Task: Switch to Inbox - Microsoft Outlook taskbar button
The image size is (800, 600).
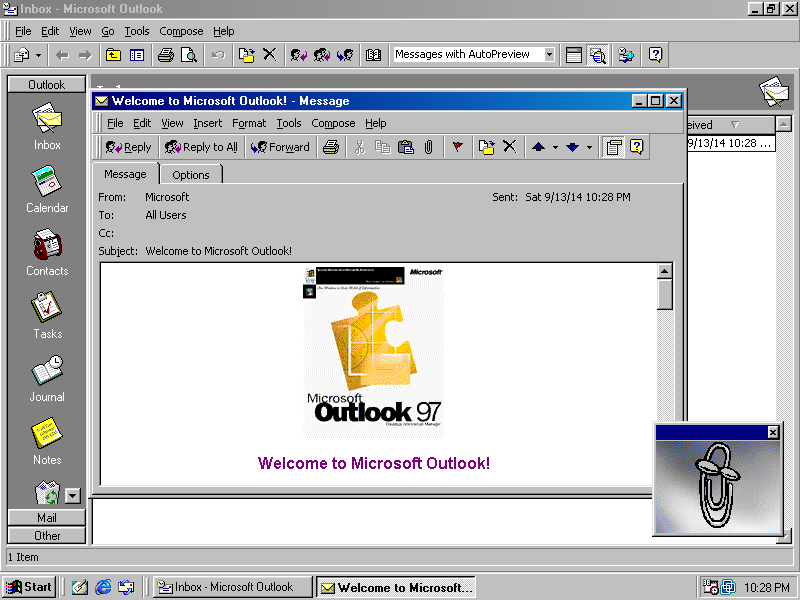Action: click(x=232, y=587)
